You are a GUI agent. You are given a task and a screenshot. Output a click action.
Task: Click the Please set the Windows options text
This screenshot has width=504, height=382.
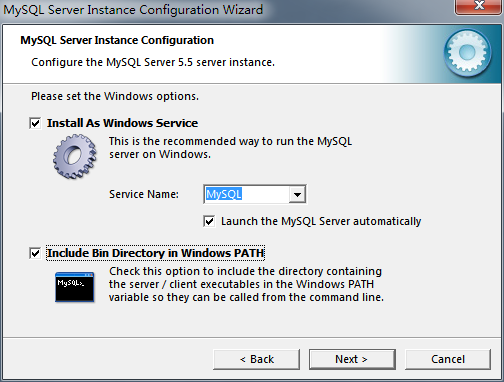(x=115, y=96)
